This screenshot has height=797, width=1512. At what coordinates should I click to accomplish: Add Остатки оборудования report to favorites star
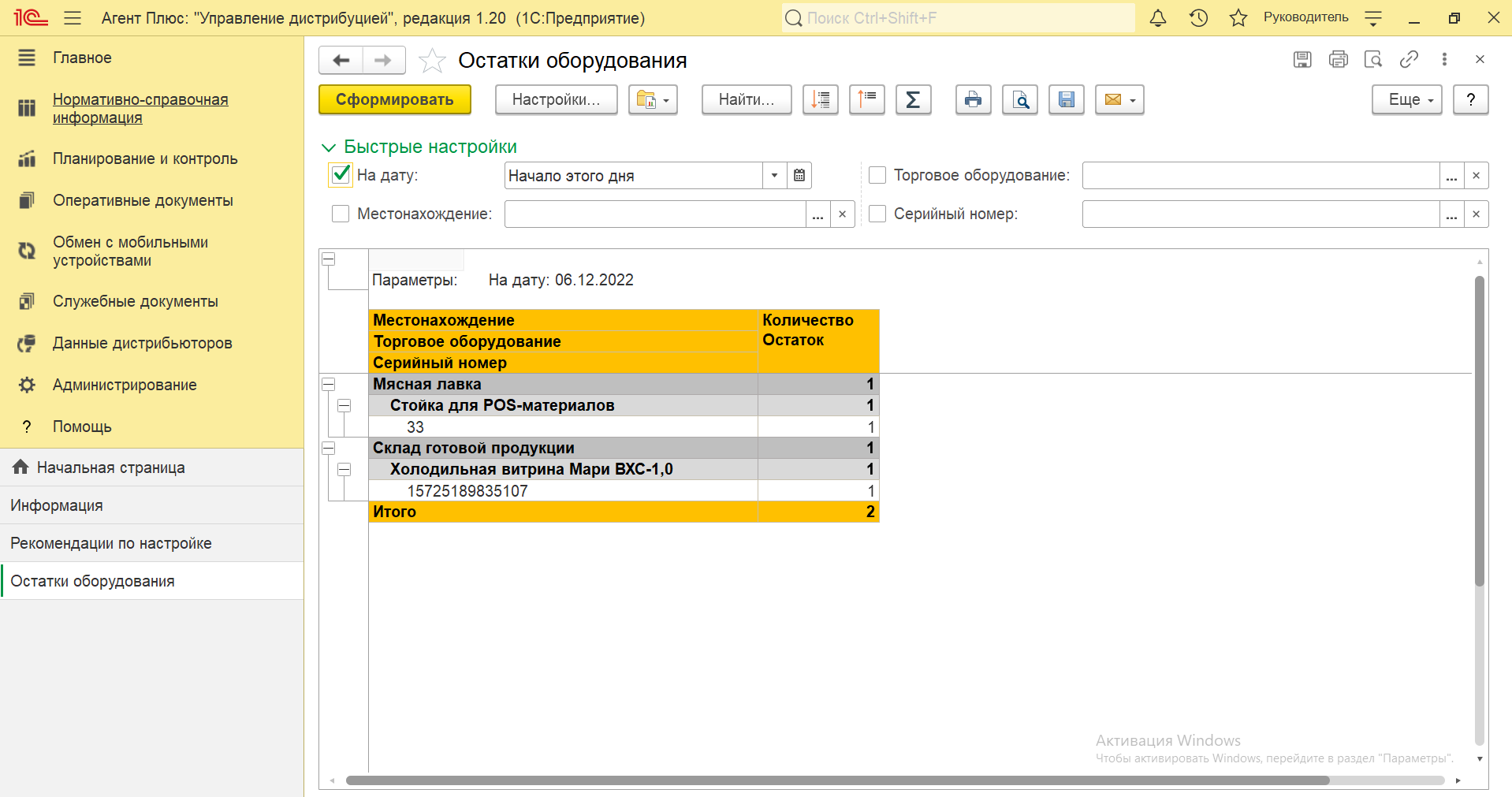431,61
